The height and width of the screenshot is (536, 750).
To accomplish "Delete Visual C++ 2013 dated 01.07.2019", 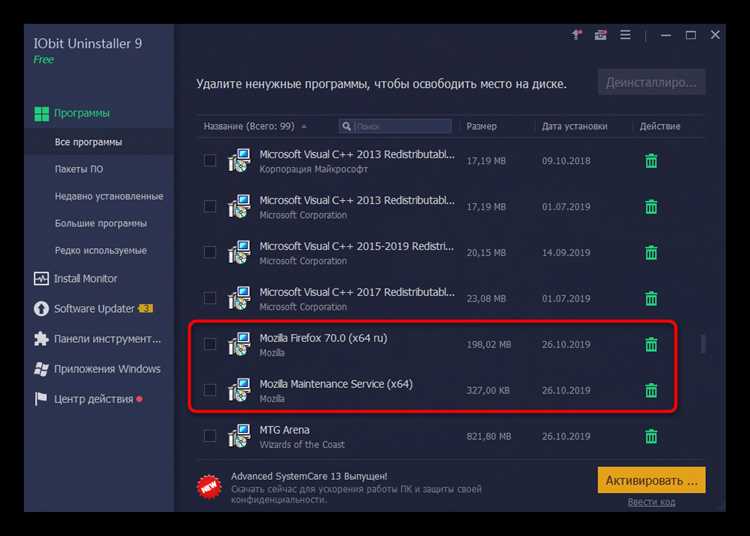I will [x=651, y=207].
